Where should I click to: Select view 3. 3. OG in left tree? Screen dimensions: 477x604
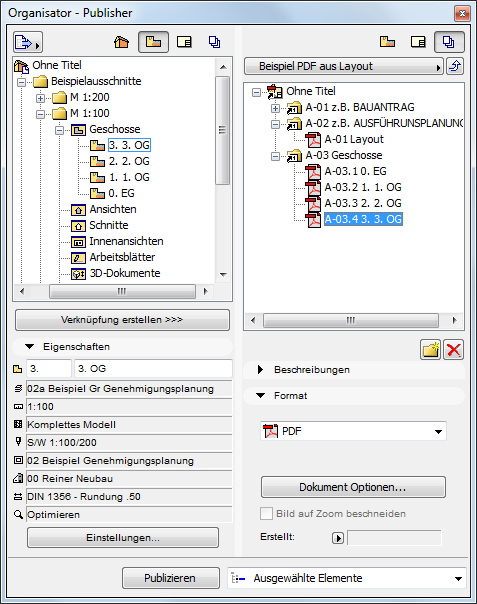pos(129,145)
